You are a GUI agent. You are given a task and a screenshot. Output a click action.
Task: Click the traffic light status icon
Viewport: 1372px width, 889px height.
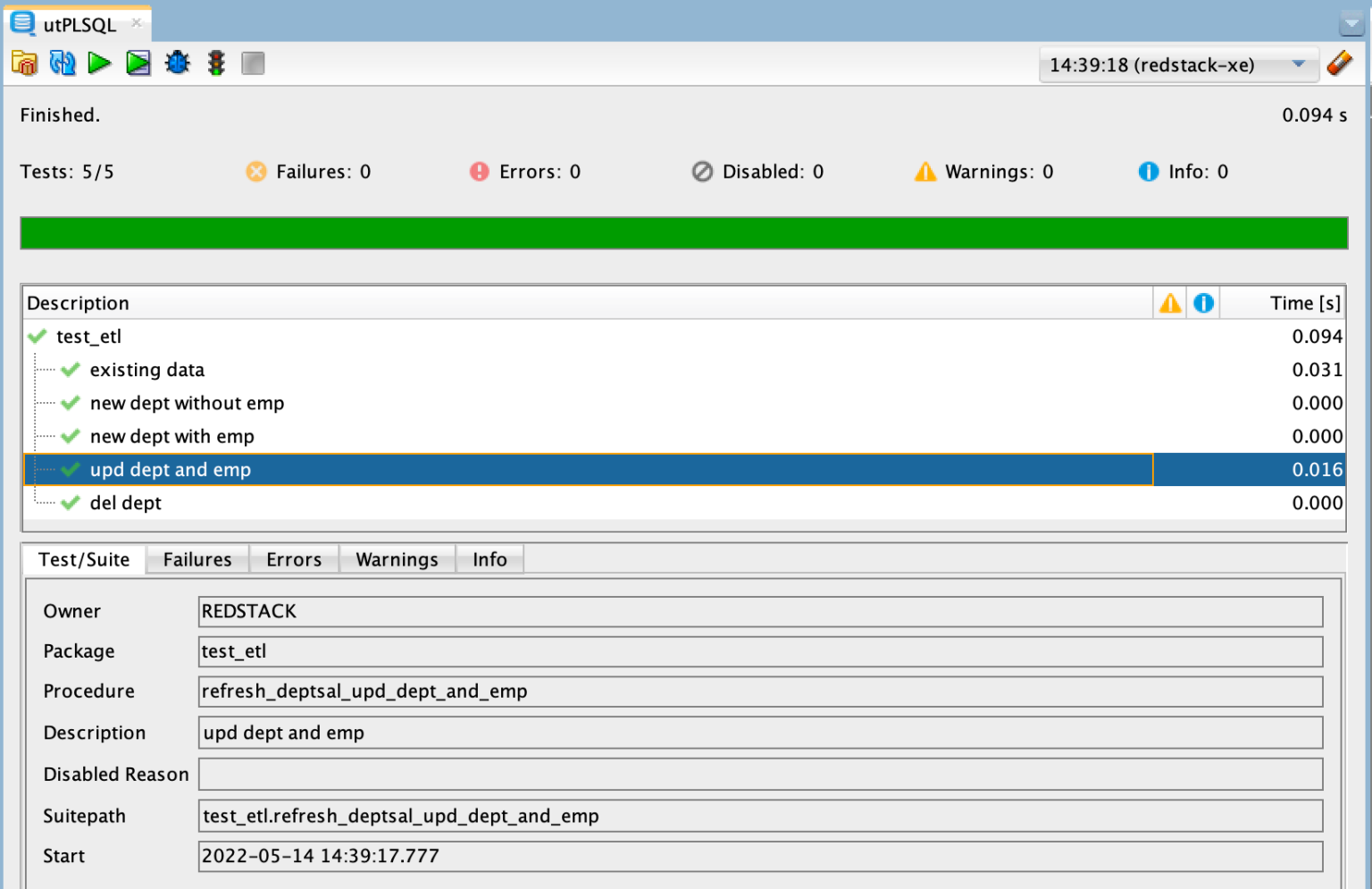(x=215, y=63)
